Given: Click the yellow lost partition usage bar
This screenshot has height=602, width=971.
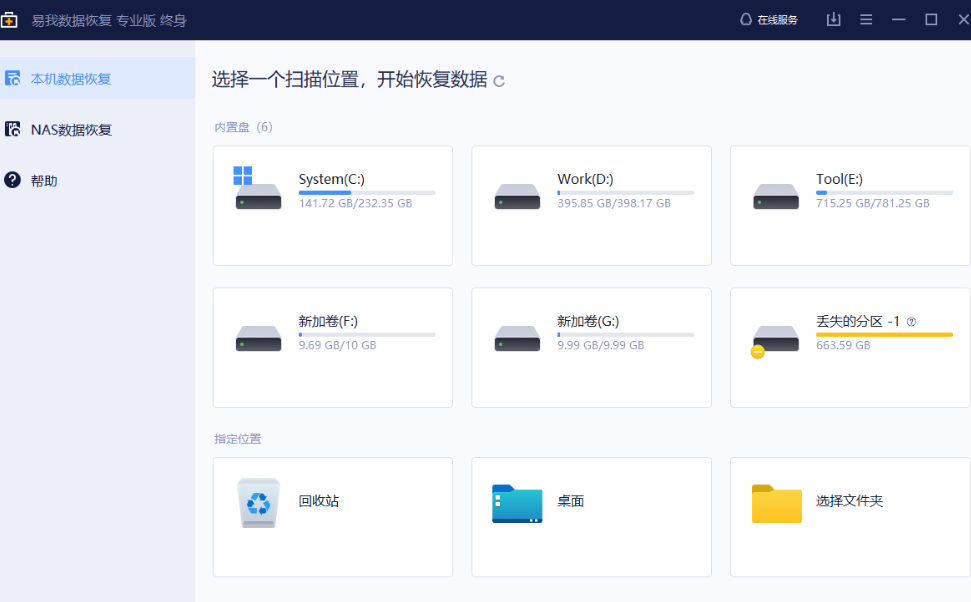Looking at the screenshot, I should pyautogui.click(x=884, y=334).
